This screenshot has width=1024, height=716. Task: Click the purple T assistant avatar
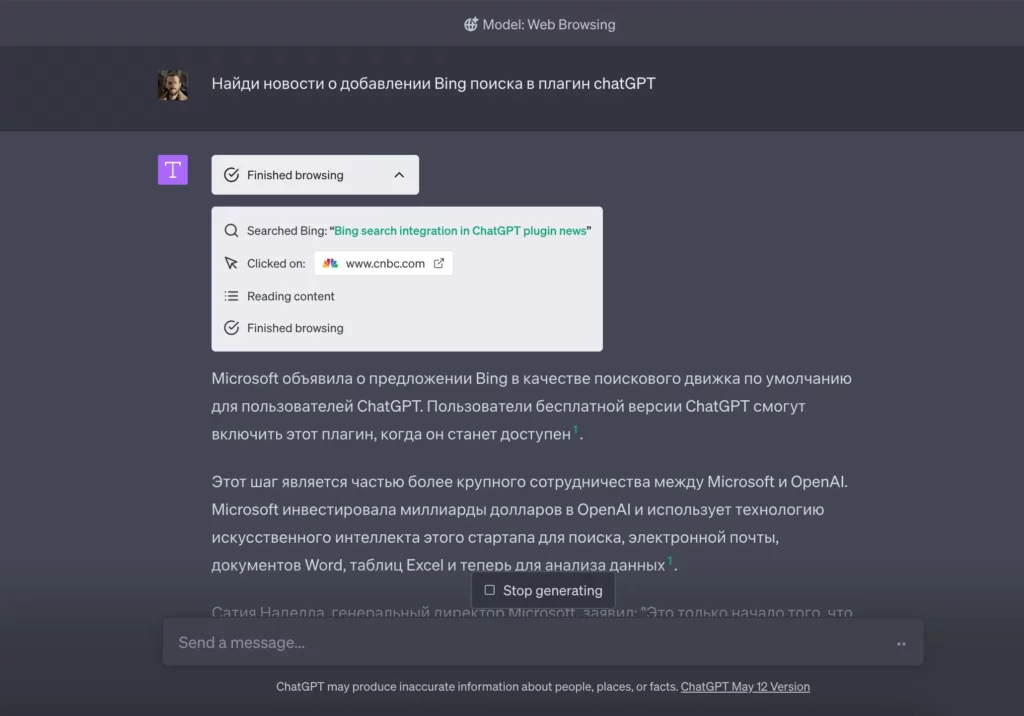172,170
